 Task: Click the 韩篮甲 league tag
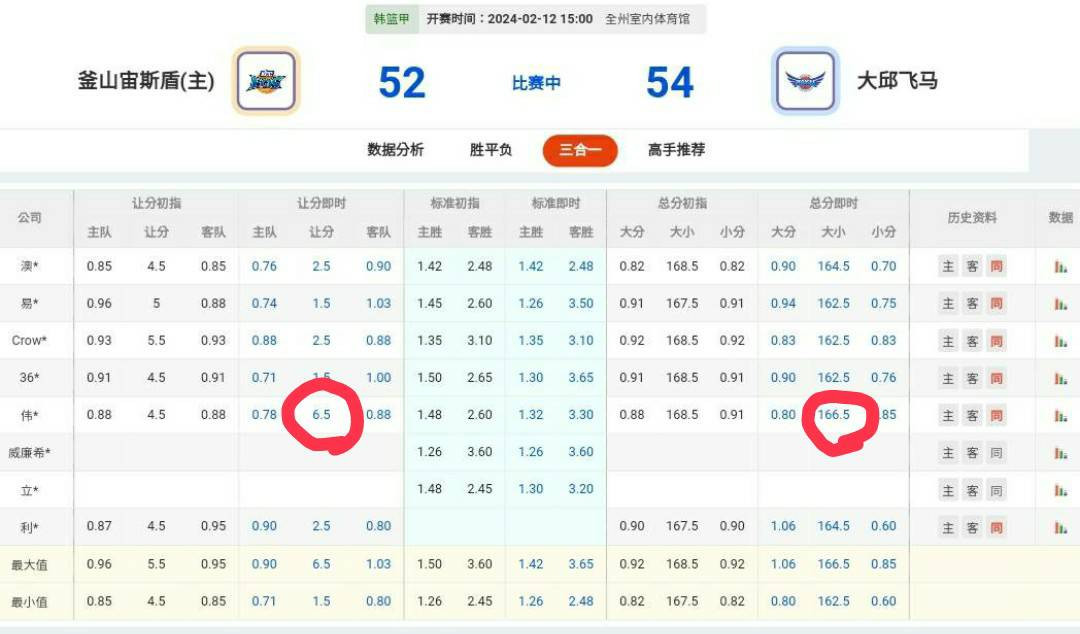tap(391, 19)
